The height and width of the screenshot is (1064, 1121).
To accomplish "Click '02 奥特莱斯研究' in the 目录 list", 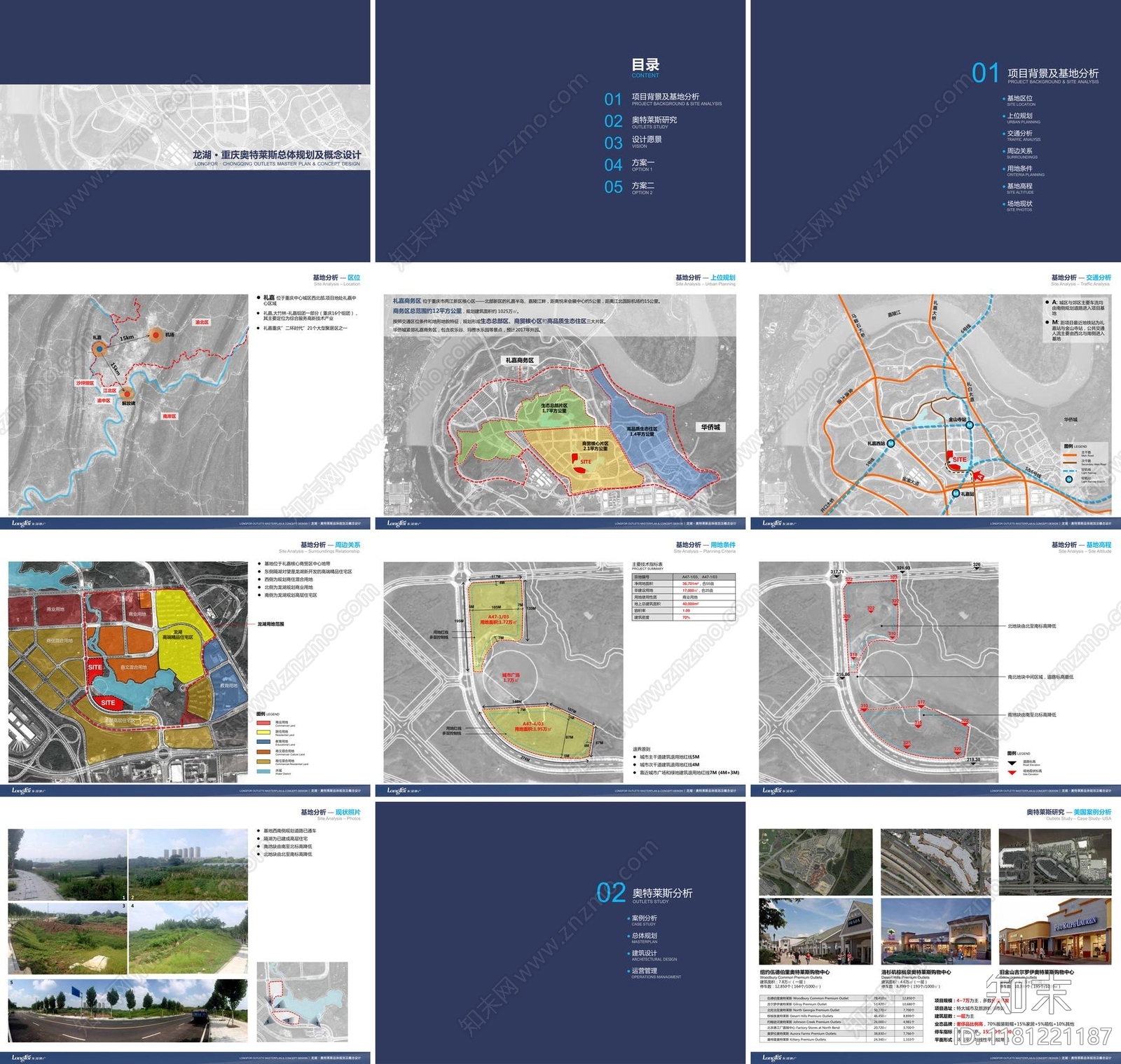I will coord(641,122).
